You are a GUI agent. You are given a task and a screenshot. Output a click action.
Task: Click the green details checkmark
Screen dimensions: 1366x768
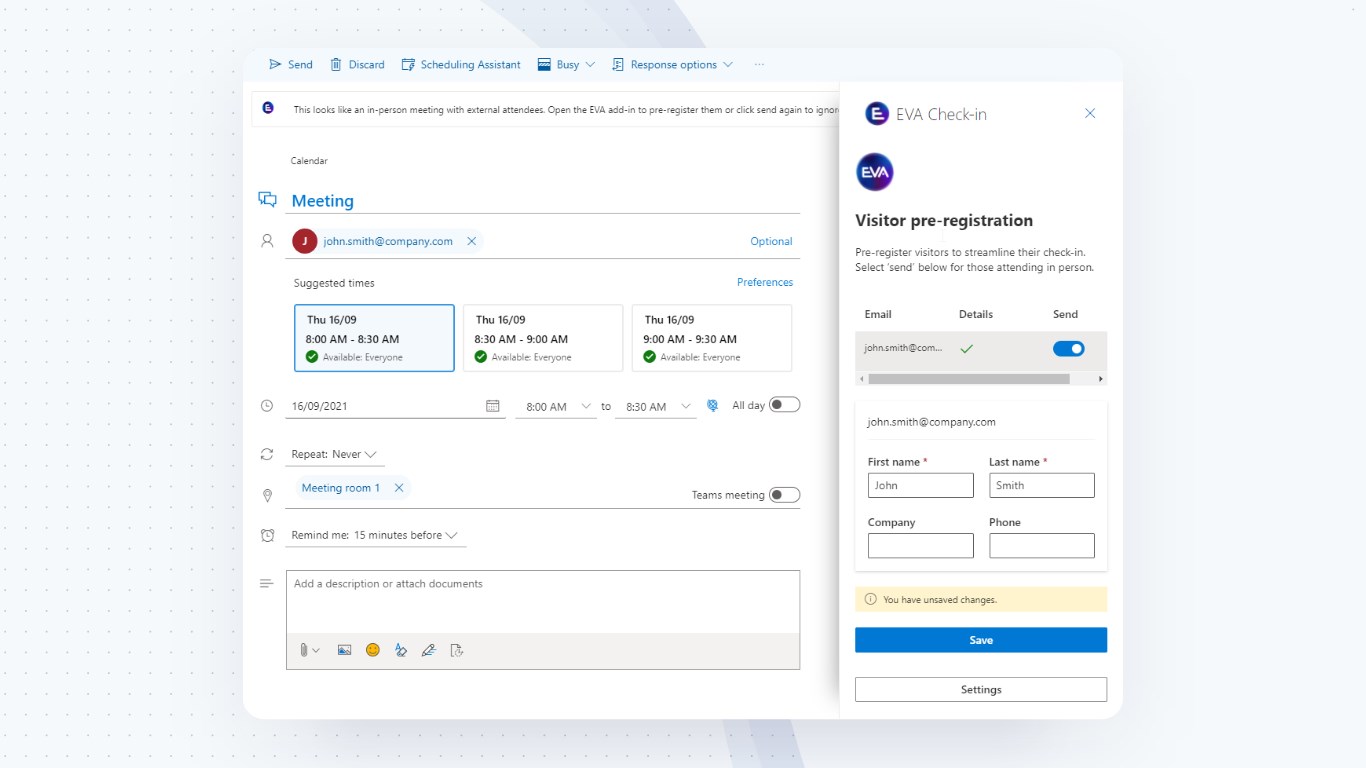pyautogui.click(x=967, y=349)
